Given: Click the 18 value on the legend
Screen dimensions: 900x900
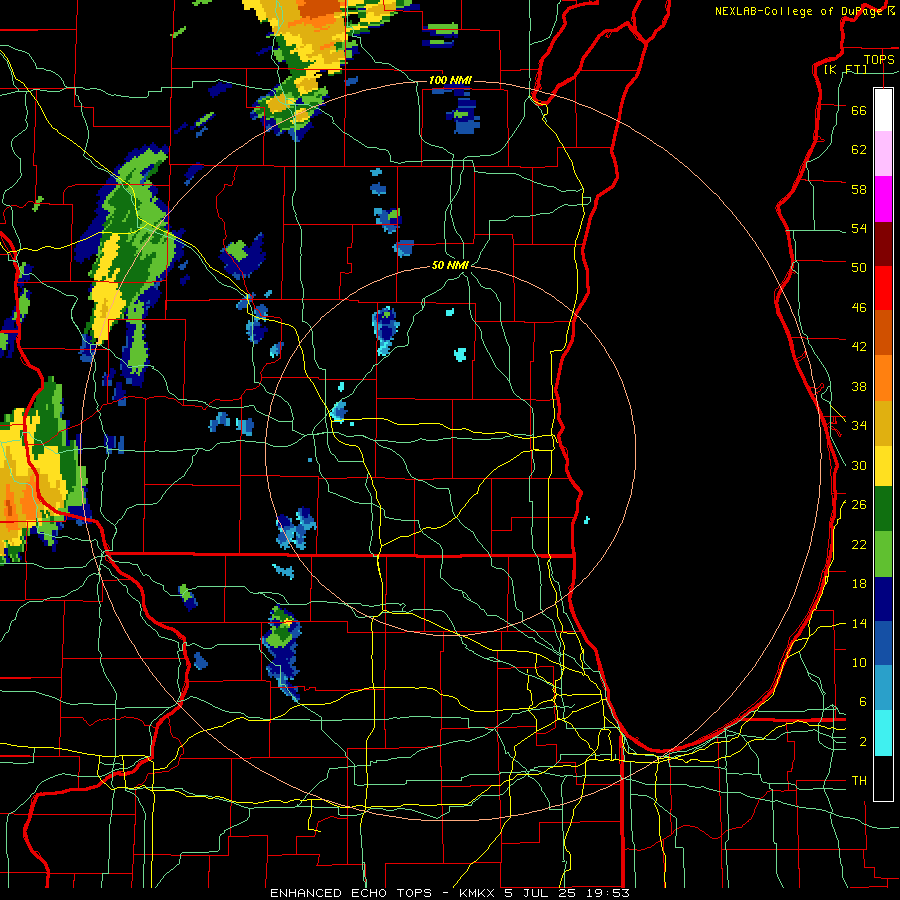Looking at the screenshot, I should pyautogui.click(x=859, y=584).
